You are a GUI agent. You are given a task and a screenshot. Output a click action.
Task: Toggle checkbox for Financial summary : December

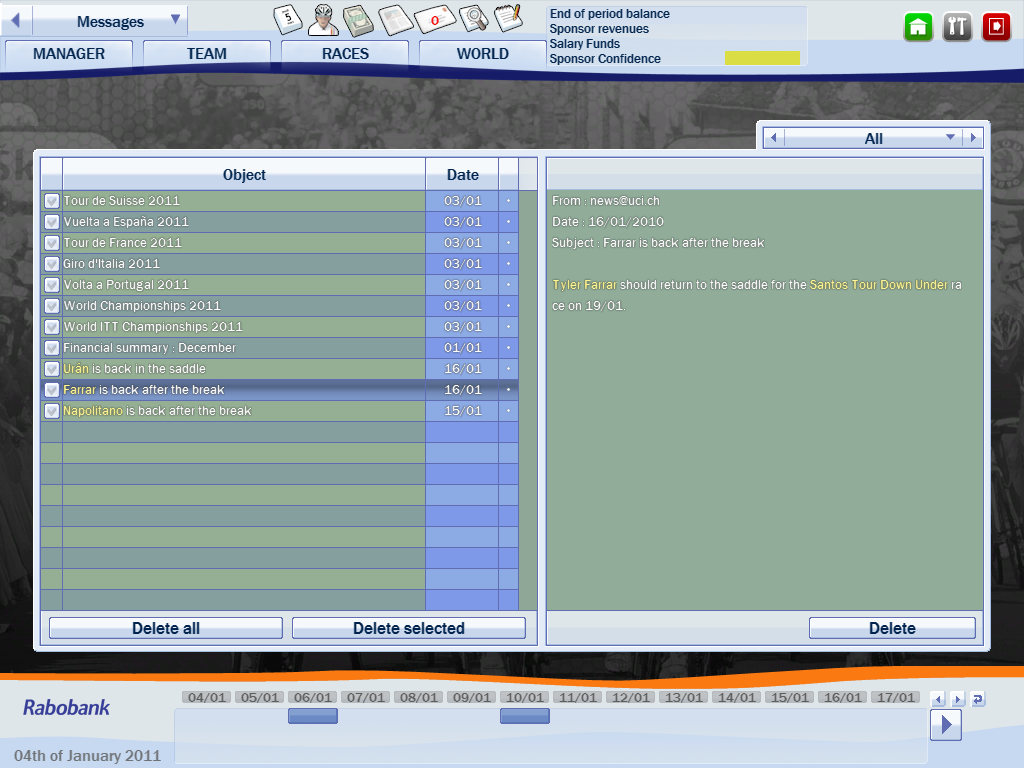(52, 348)
